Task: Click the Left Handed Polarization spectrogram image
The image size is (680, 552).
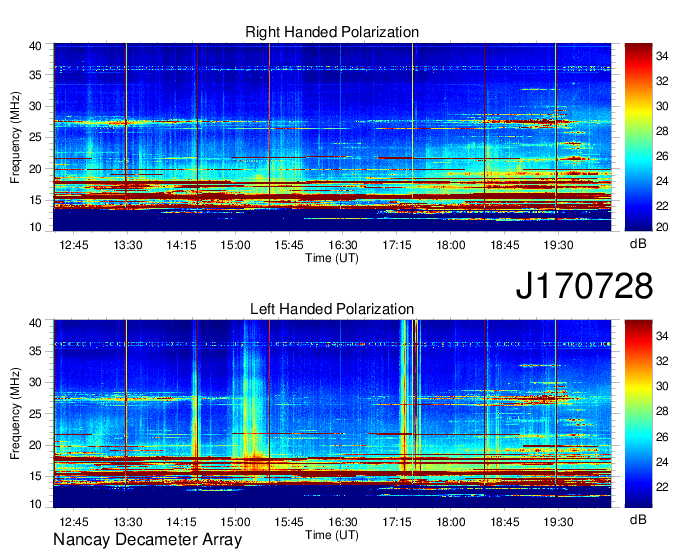Action: point(332,414)
